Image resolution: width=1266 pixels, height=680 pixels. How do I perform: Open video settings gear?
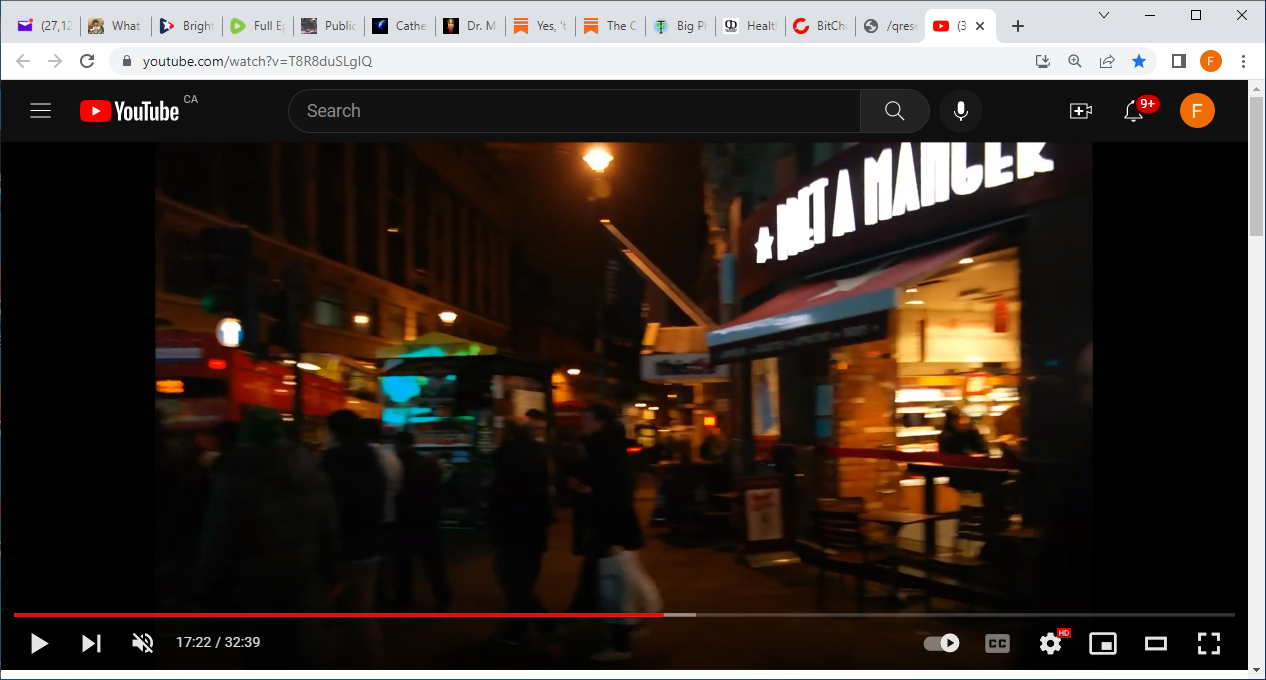click(x=1050, y=643)
